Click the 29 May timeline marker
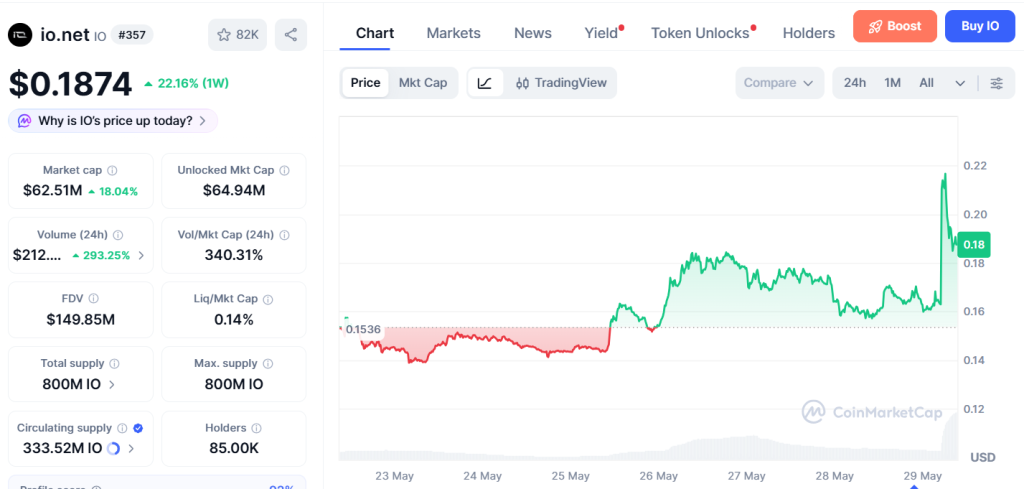This screenshot has height=489, width=1024. pyautogui.click(x=914, y=486)
